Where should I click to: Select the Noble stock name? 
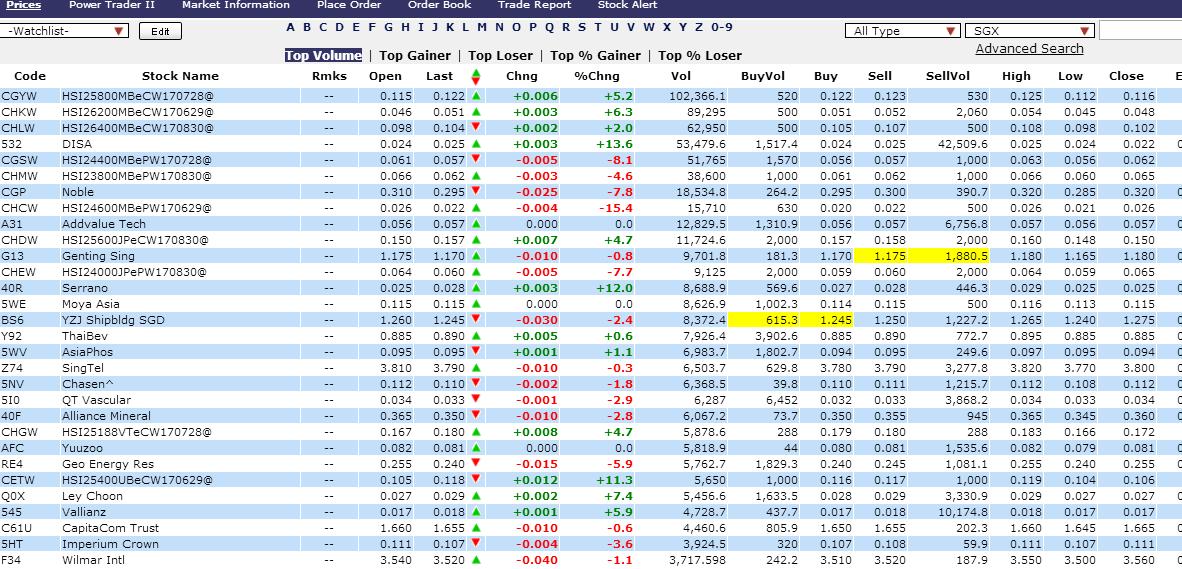click(x=78, y=191)
